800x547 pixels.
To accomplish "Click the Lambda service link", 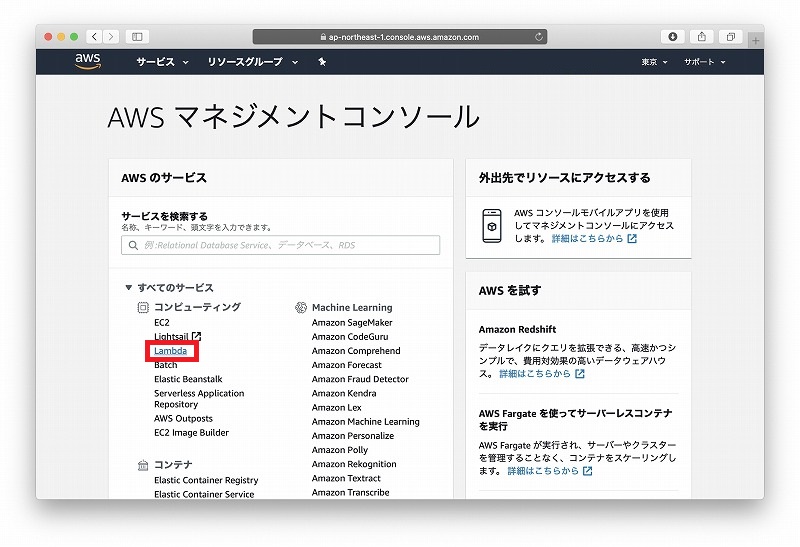I will (x=170, y=351).
